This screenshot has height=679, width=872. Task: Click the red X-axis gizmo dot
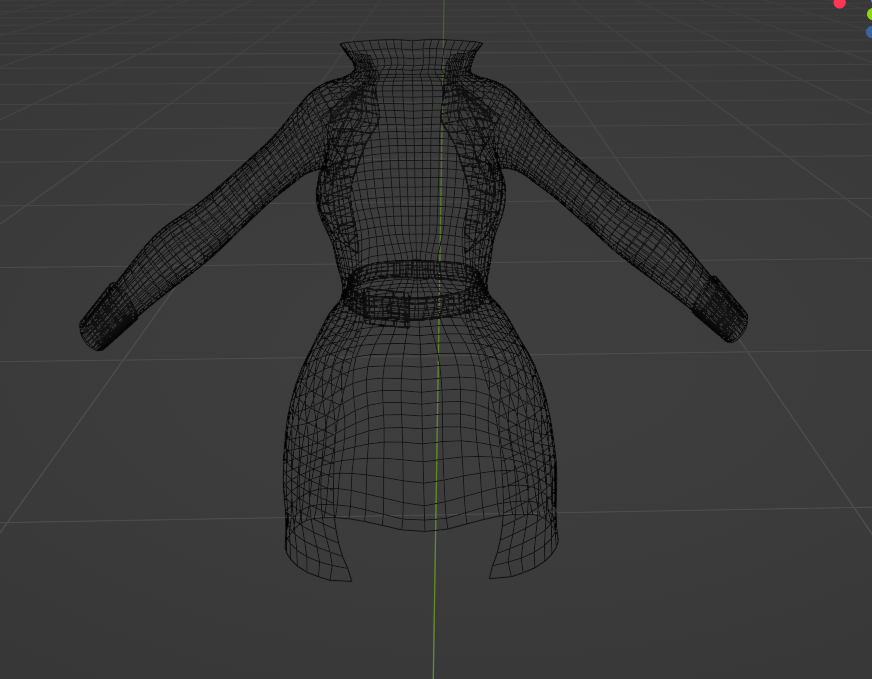tap(839, 3)
